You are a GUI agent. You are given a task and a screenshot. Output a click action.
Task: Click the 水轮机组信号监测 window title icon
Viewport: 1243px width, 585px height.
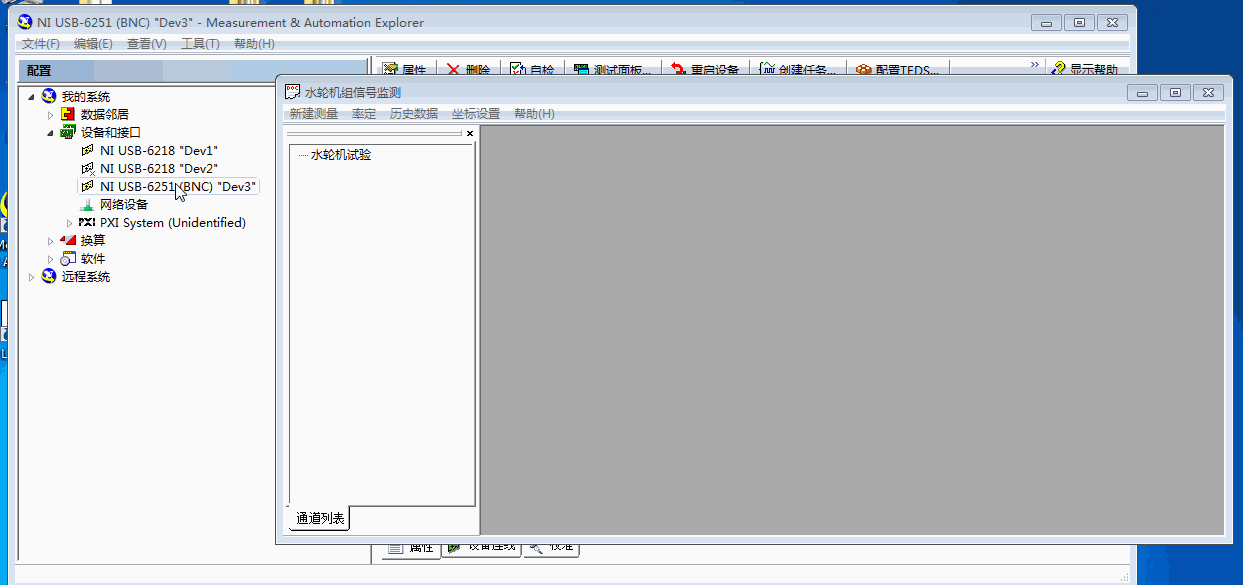pos(292,92)
